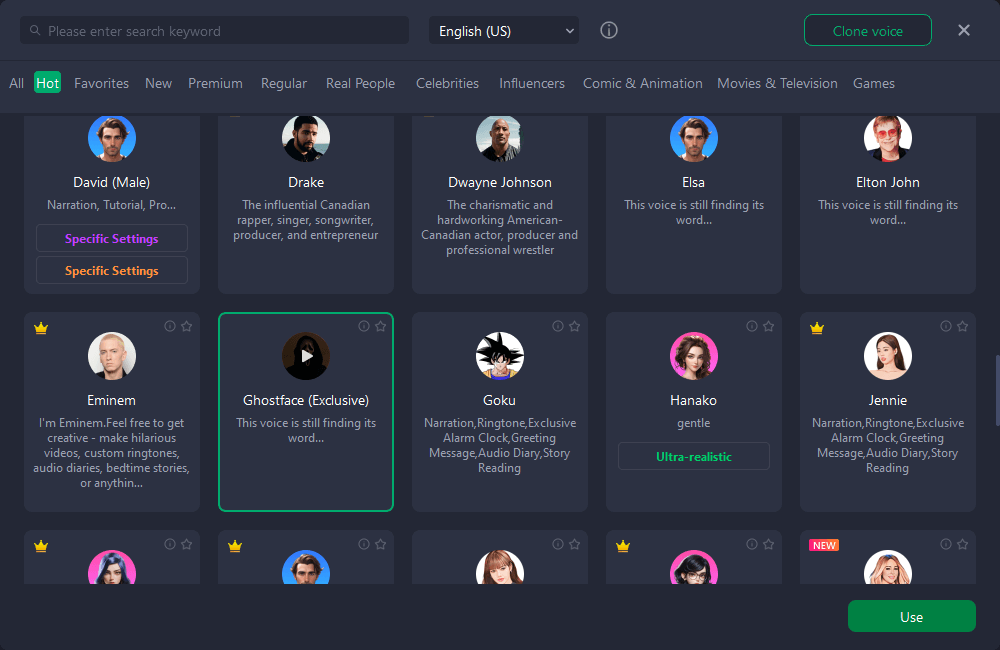Open the info icon next to language selector
This screenshot has height=650, width=1000.
(609, 31)
